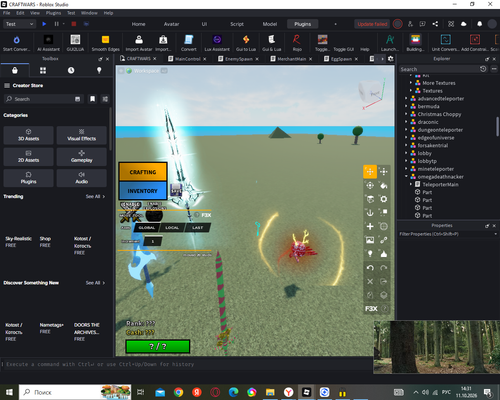
Task: Undo with the F3X undo arrow
Action: pos(370,268)
